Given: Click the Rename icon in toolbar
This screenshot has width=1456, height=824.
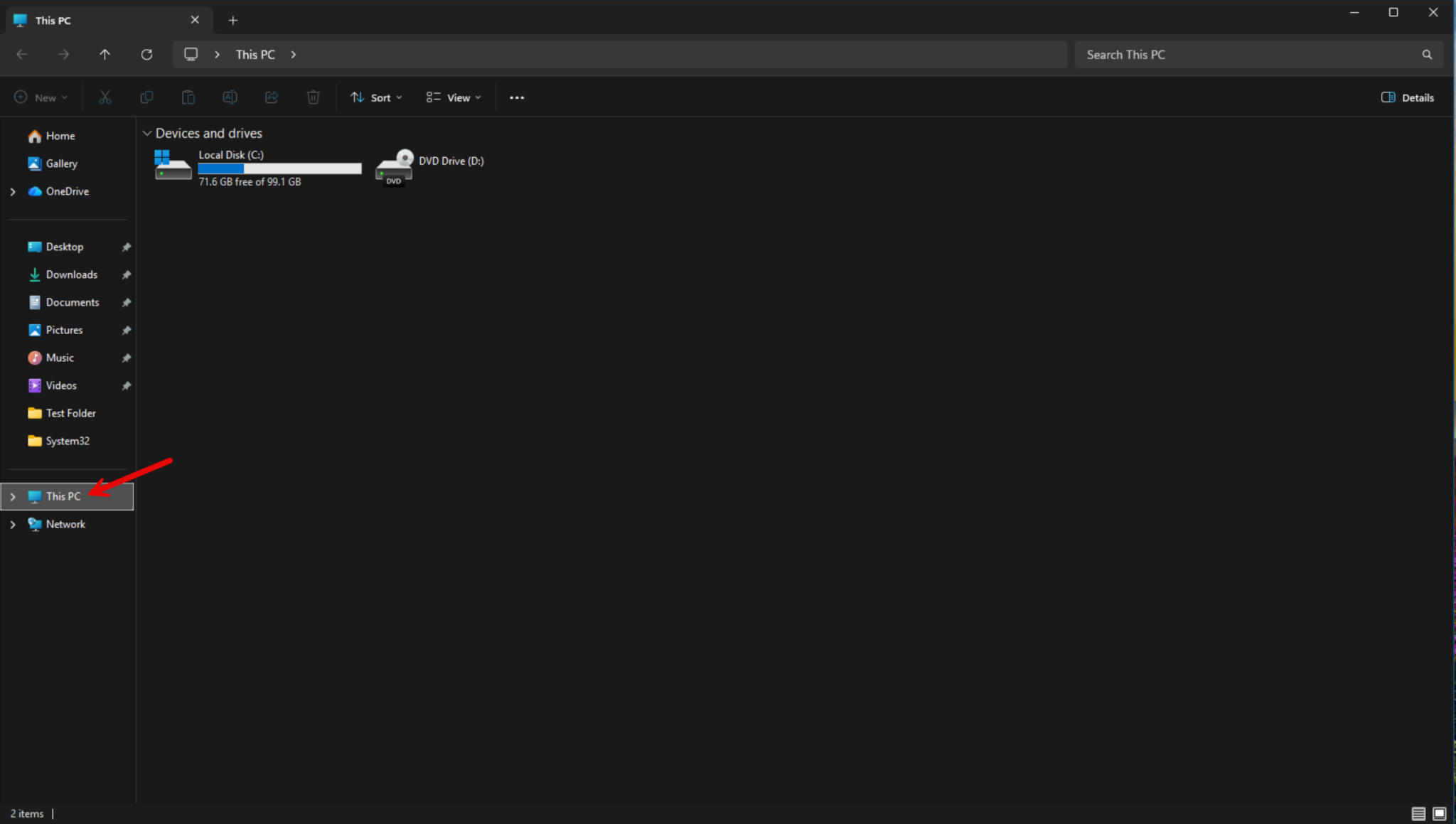Looking at the screenshot, I should click(x=230, y=97).
